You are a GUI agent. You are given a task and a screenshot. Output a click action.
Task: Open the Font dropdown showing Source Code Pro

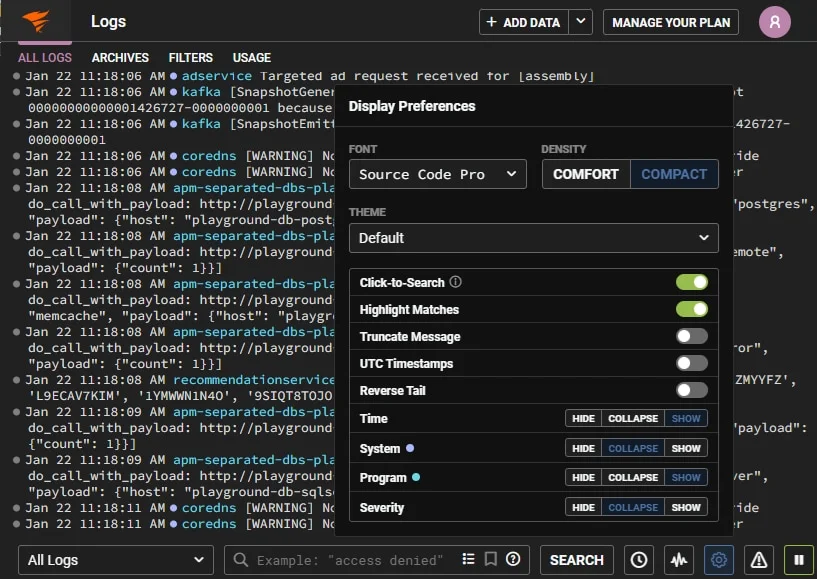(x=437, y=174)
